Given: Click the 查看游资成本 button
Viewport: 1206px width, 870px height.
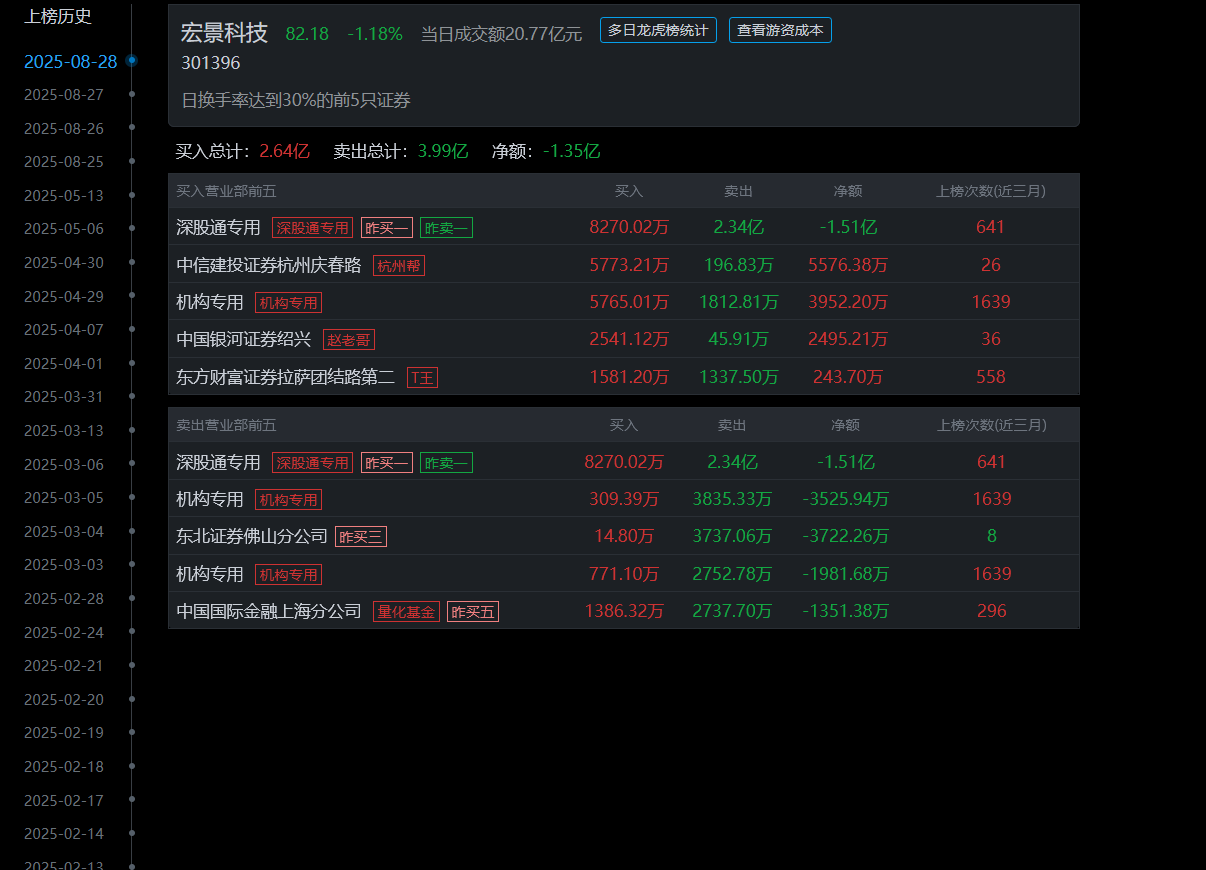Looking at the screenshot, I should (780, 30).
